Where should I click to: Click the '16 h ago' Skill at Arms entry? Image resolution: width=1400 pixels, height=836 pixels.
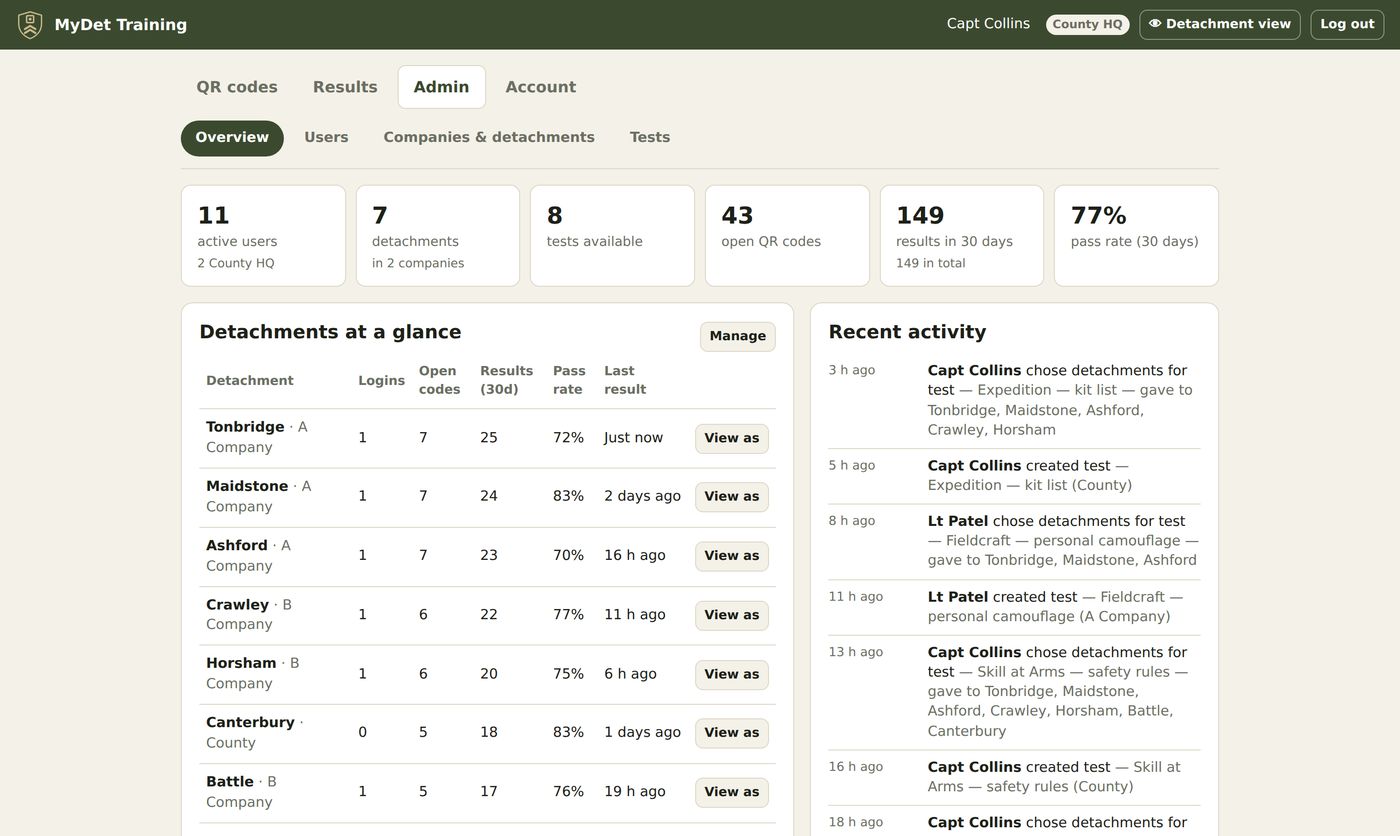point(1014,778)
